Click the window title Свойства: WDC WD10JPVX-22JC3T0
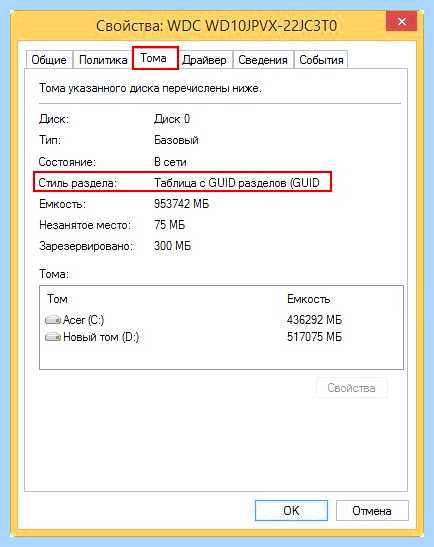This screenshot has height=547, width=434. click(x=216, y=26)
